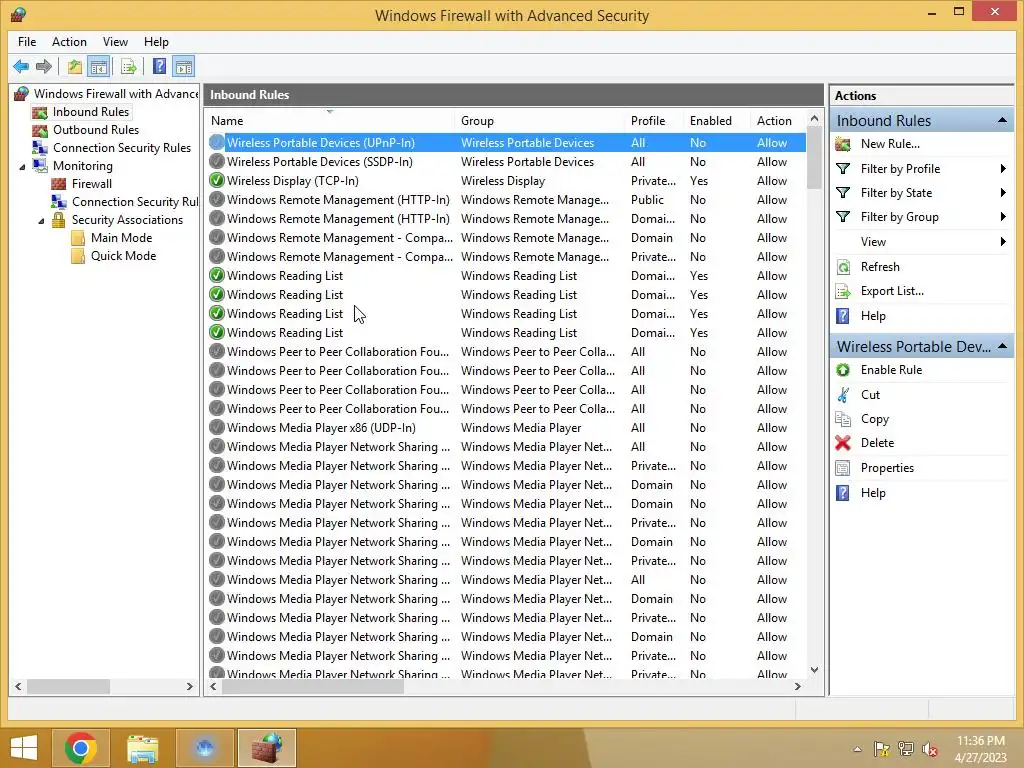Click the Firewall app taskbar button
Image resolution: width=1024 pixels, height=768 pixels.
[266, 748]
